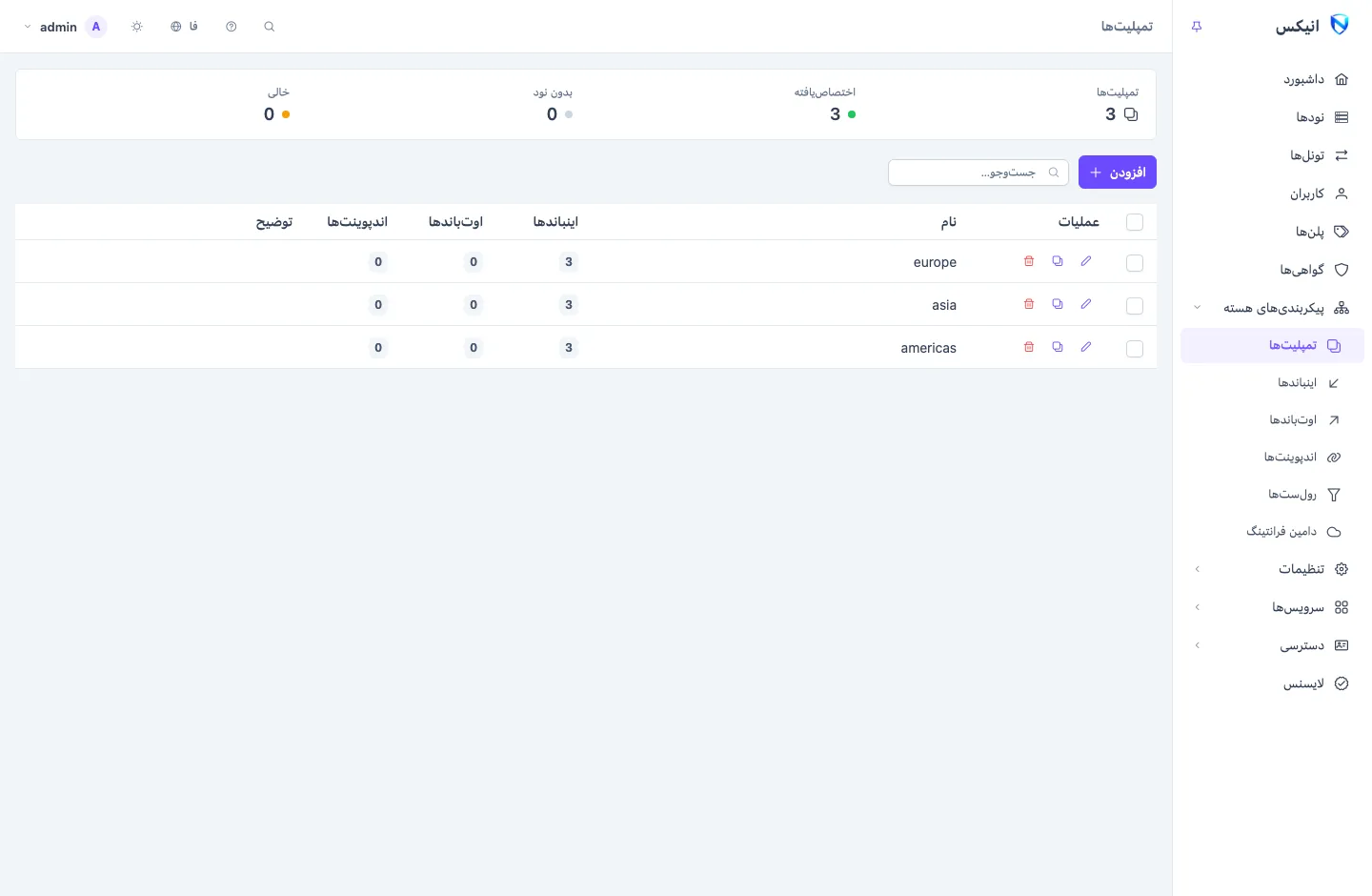The width and height of the screenshot is (1372, 896).
Task: Delete the asia template
Action: click(1029, 304)
